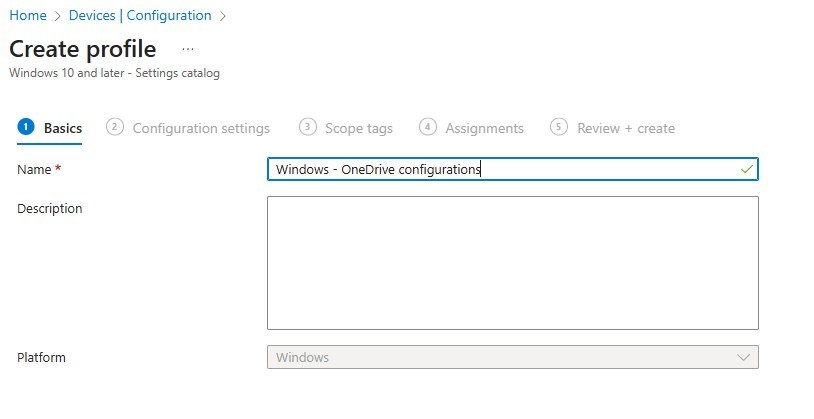
Task: Jump to the Review + create tab
Action: click(x=627, y=128)
